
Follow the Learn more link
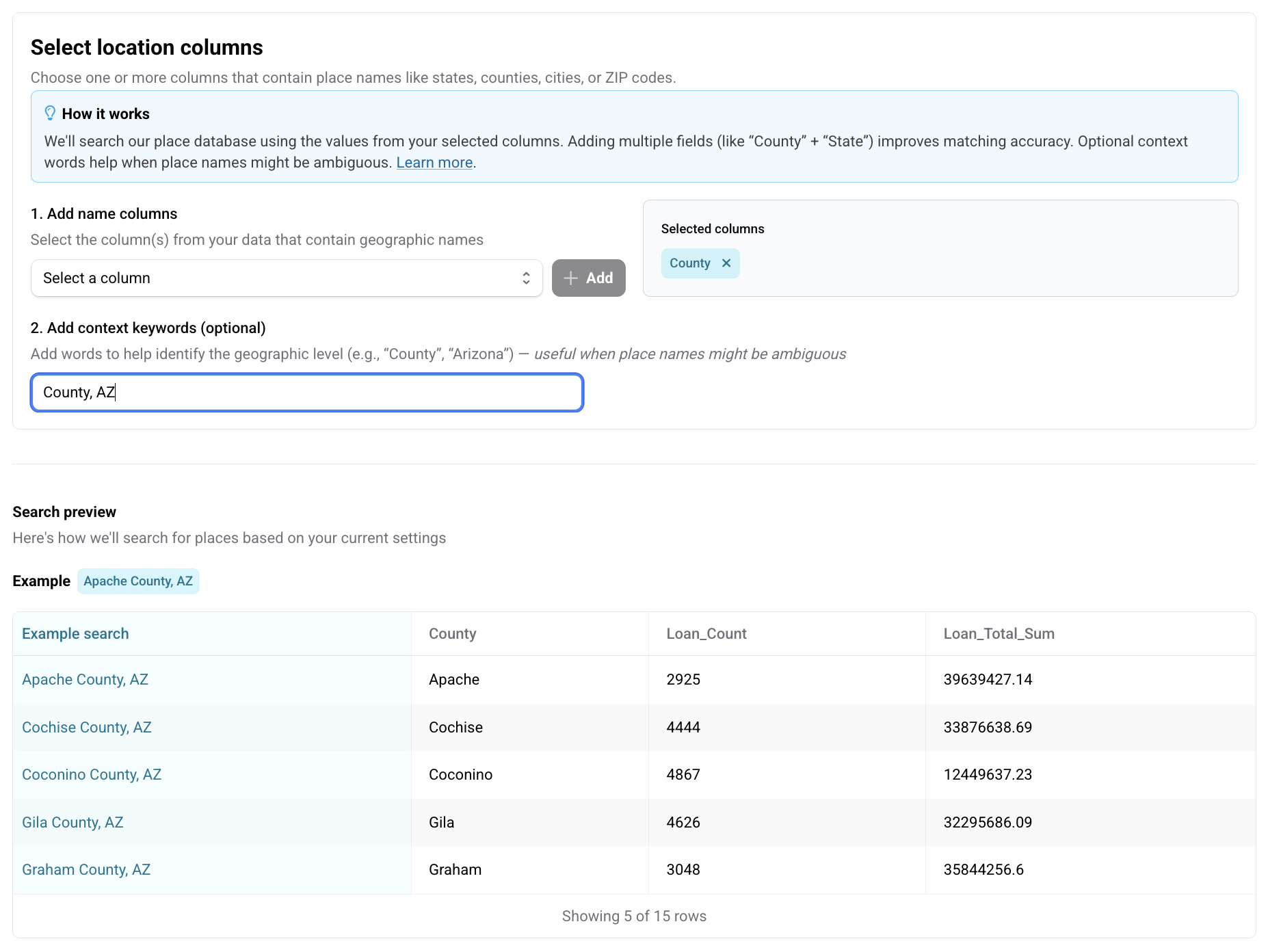[434, 163]
